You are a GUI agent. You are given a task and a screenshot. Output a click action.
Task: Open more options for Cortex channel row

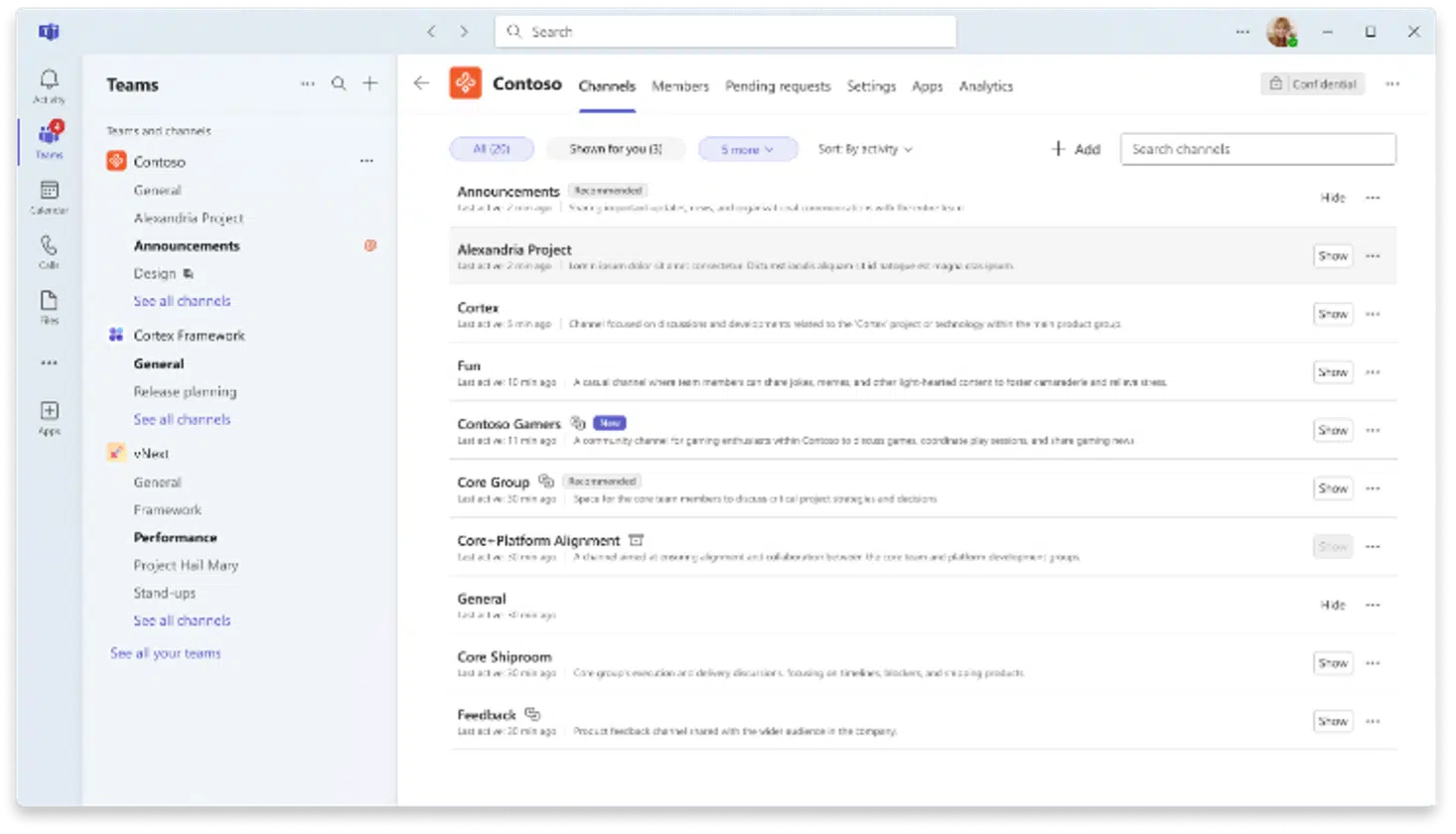pos(1373,314)
